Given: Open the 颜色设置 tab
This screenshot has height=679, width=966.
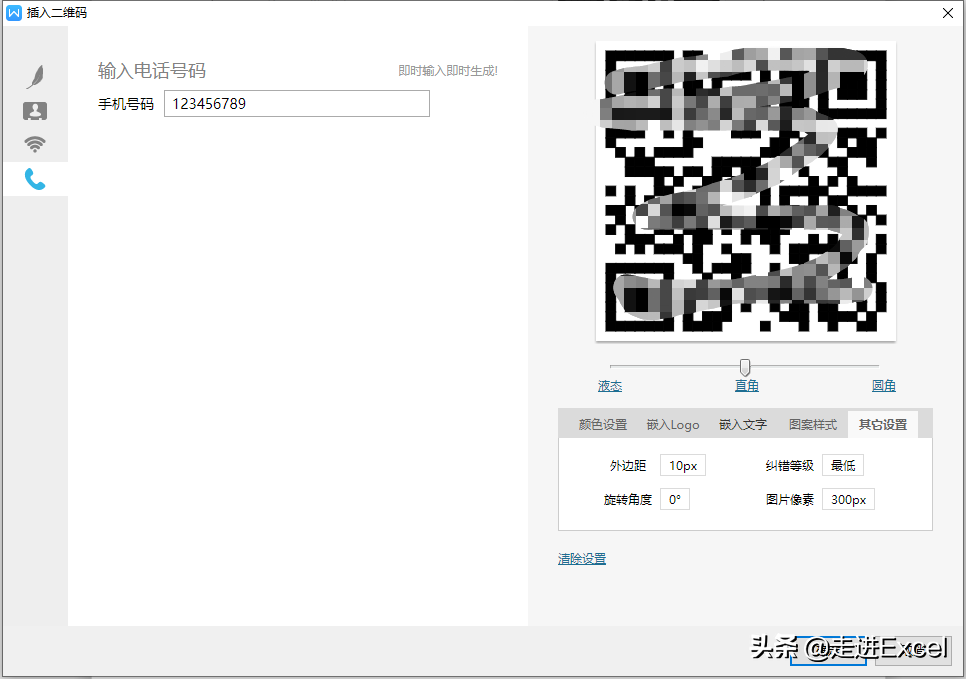Looking at the screenshot, I should [603, 425].
